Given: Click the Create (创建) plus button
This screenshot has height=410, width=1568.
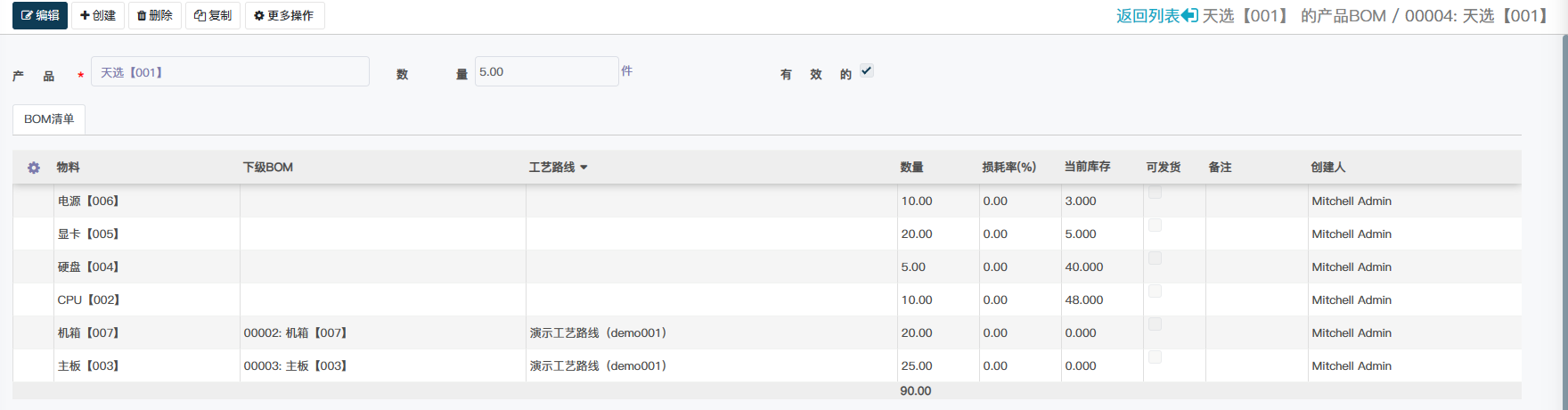Looking at the screenshot, I should 98,16.
